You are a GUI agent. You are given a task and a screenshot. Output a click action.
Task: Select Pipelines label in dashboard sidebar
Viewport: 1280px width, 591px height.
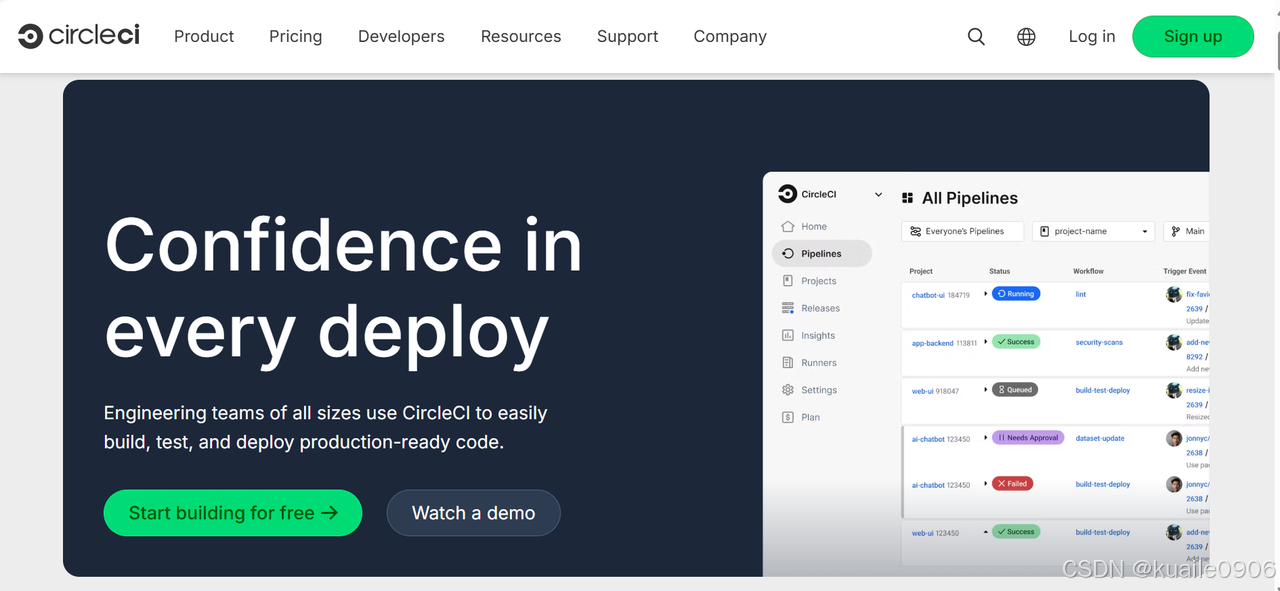pos(821,254)
